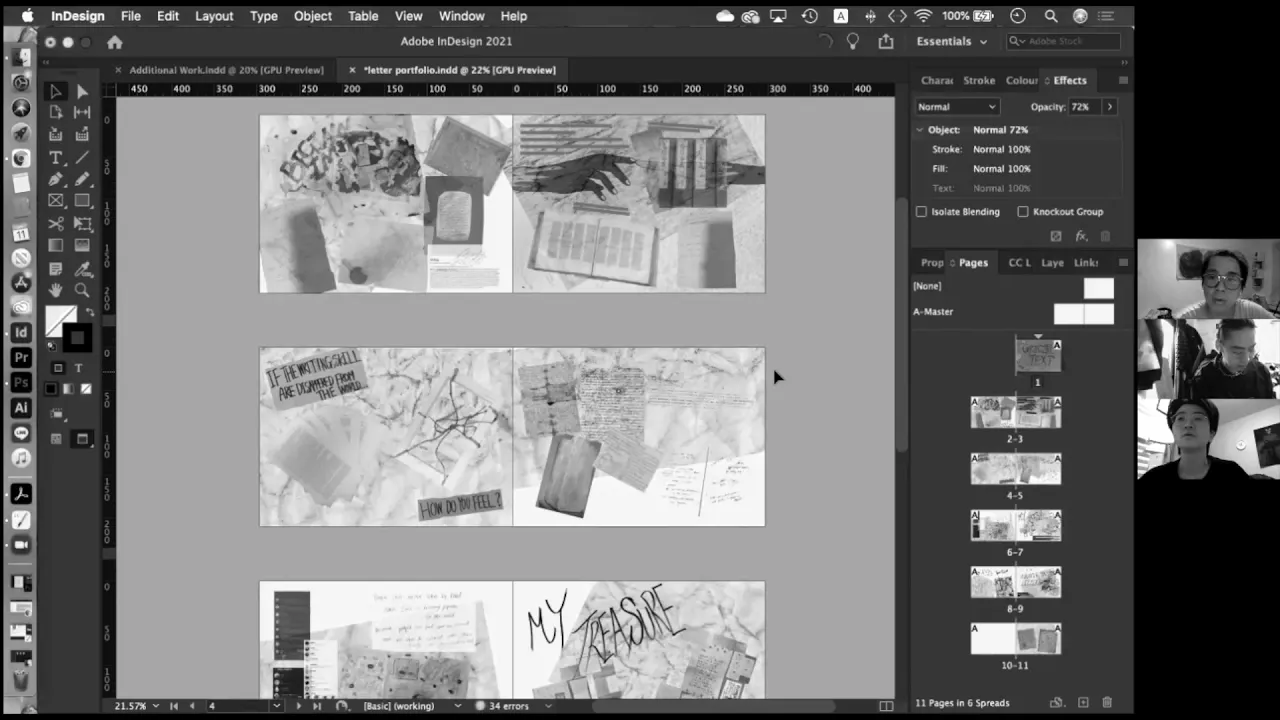Screen dimensions: 1280x720
Task: Select the Gap tool
Action: pyautogui.click(x=82, y=113)
